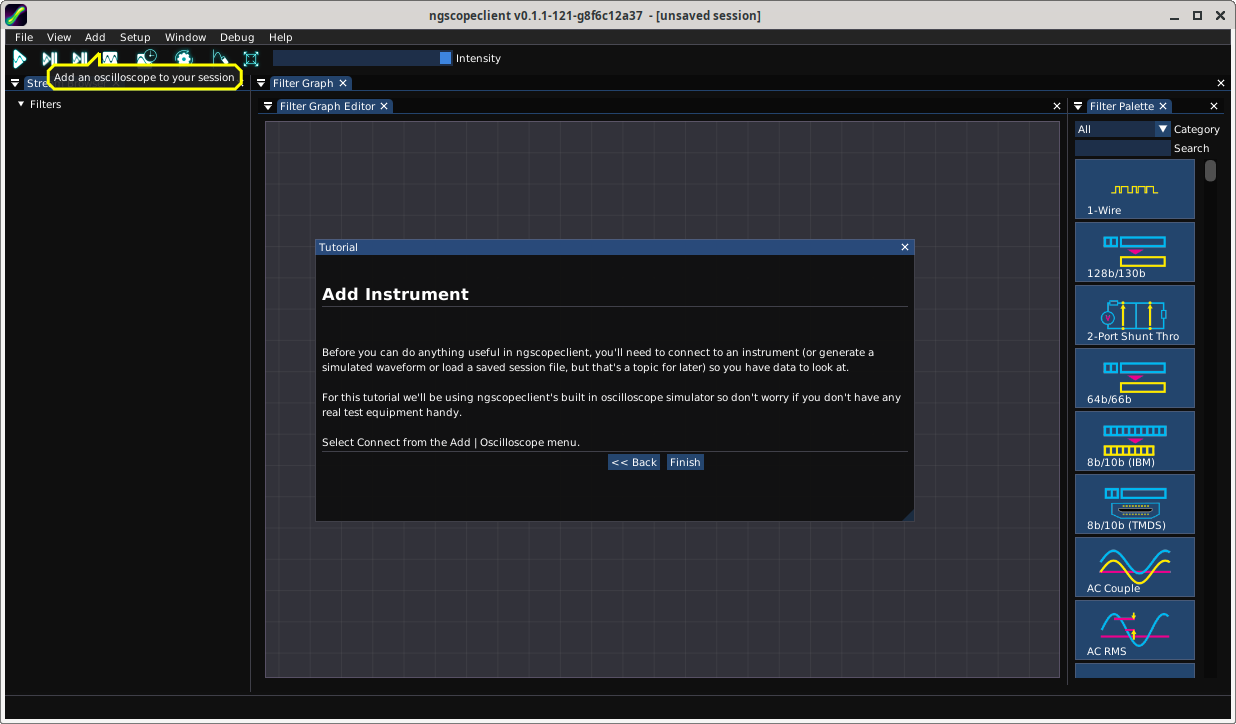This screenshot has height=724, width=1236.
Task: Click the Intensity slider
Action: coord(362,58)
